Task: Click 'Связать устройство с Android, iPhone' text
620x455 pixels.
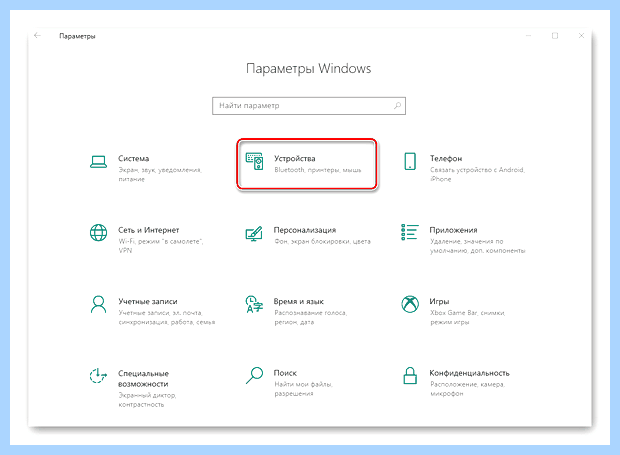Action: (477, 174)
